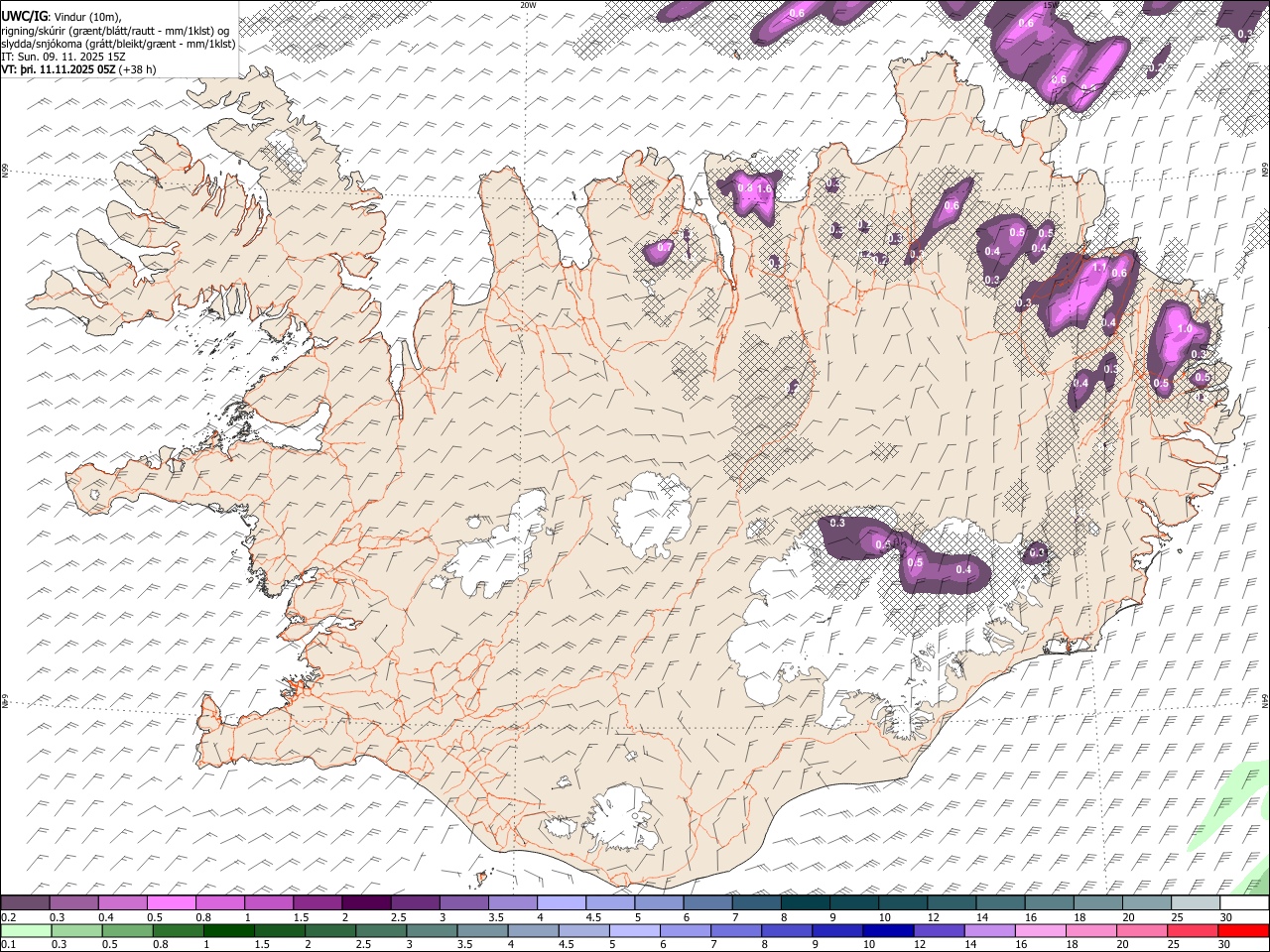This screenshot has height=952, width=1270.
Task: Click the '1.6' snowfall value label
Action: pos(764,188)
